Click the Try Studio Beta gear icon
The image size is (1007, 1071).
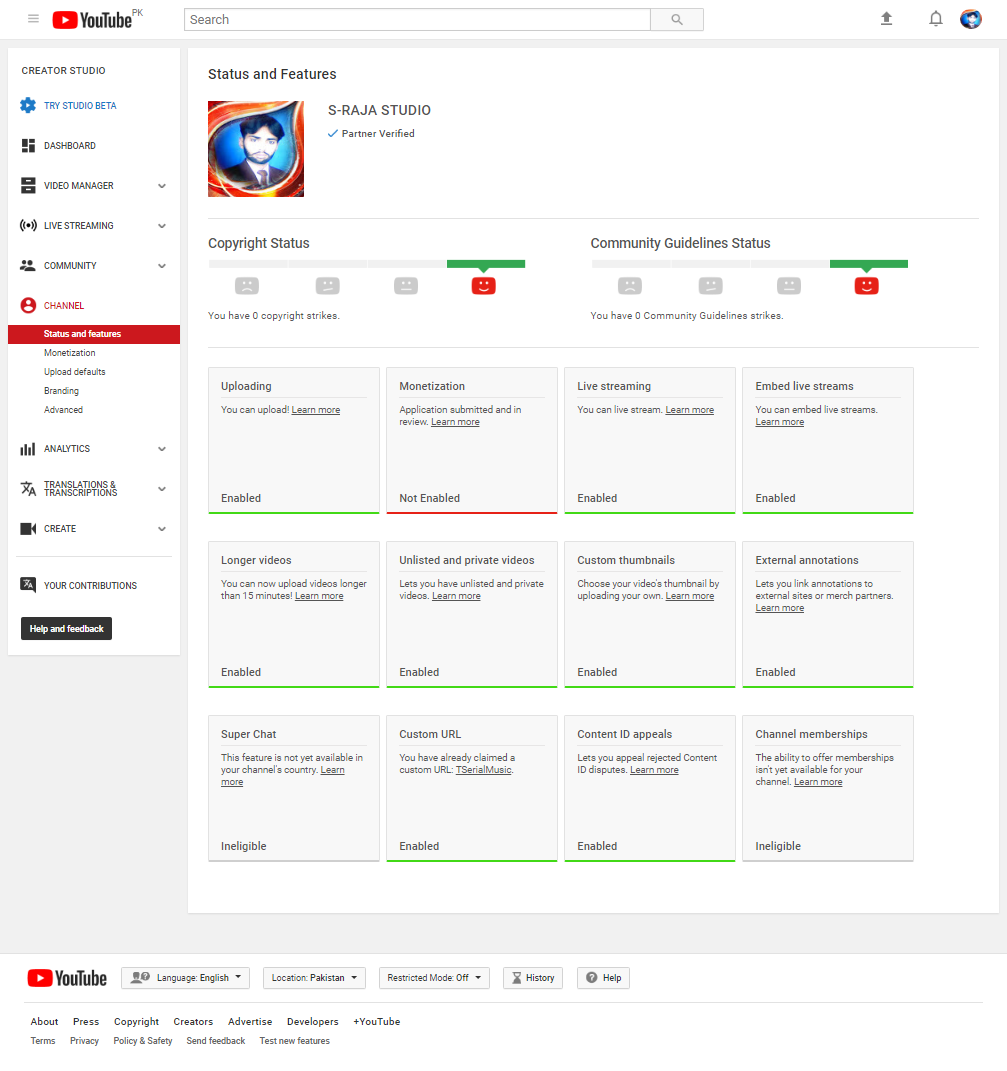click(x=28, y=105)
